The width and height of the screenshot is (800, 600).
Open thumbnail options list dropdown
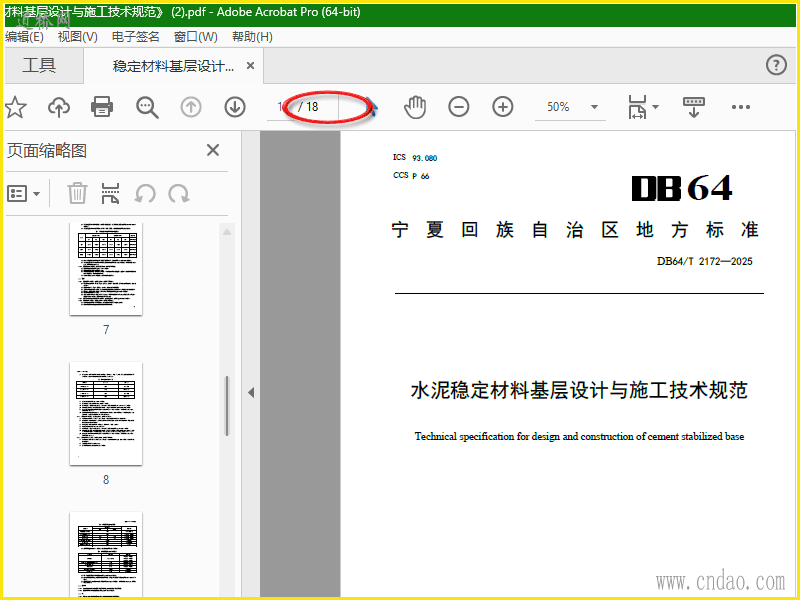23,194
